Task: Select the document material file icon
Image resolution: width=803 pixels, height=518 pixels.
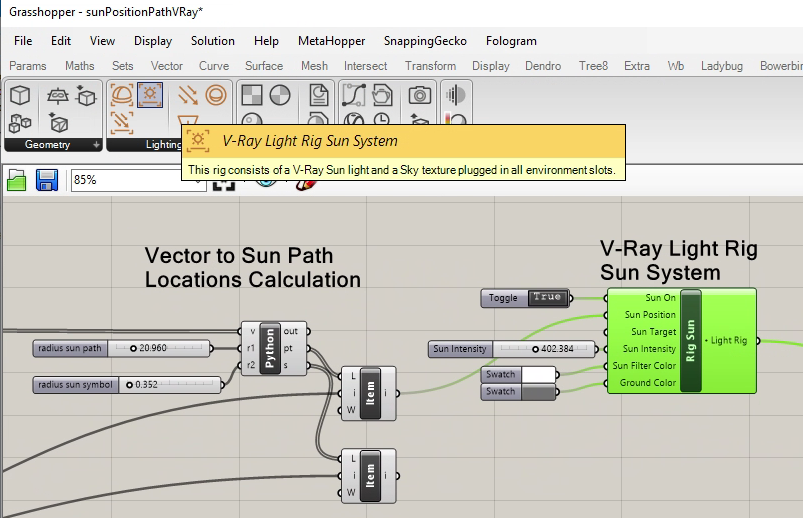Action: [x=319, y=95]
